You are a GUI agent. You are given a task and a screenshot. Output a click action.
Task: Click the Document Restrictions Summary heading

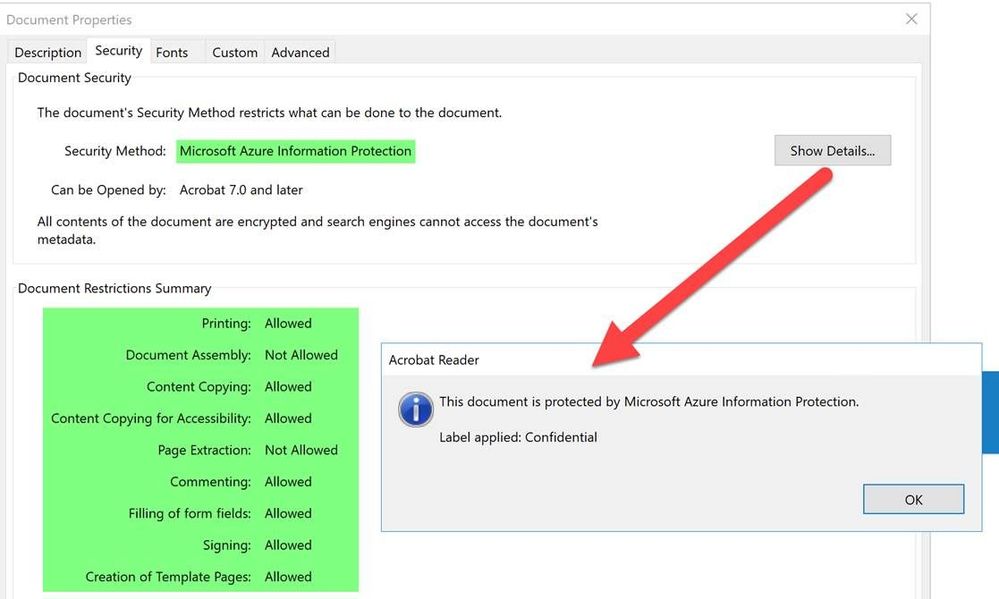point(114,288)
